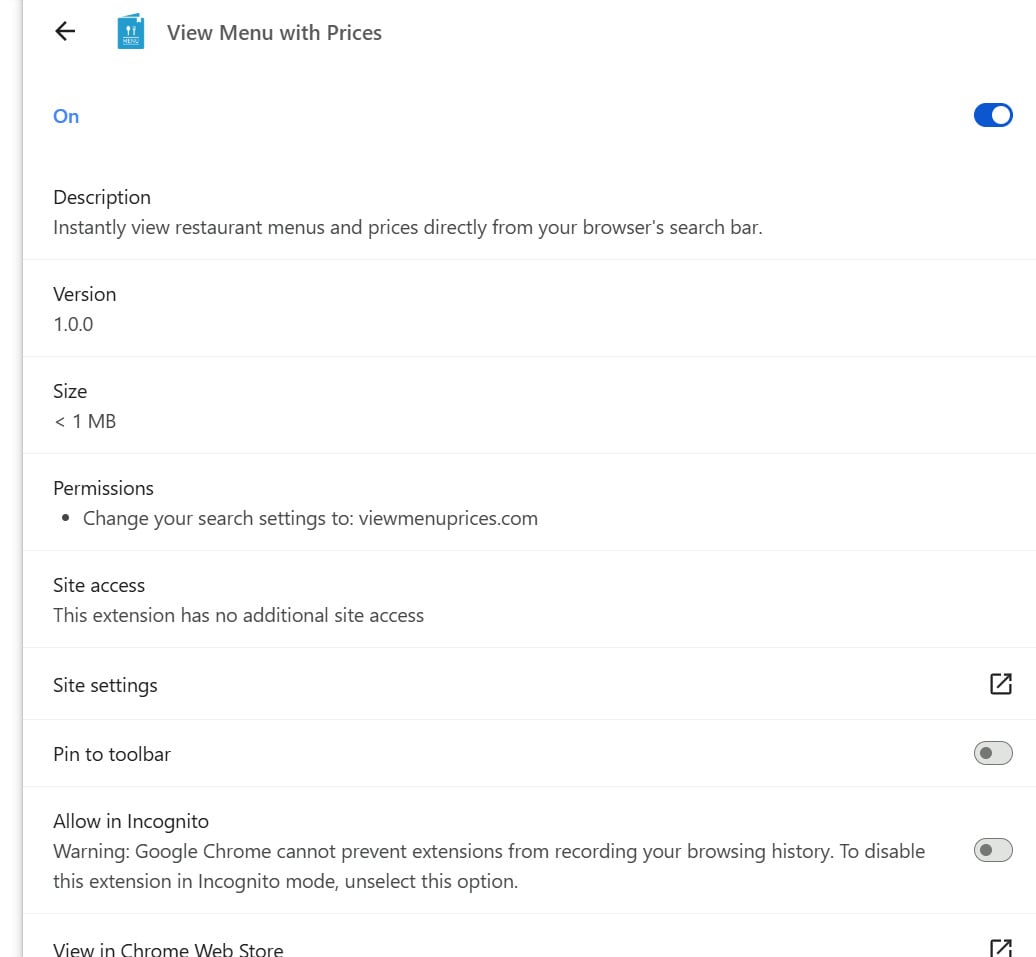
Task: Turn on Allow in Incognito toggle
Action: coord(992,850)
